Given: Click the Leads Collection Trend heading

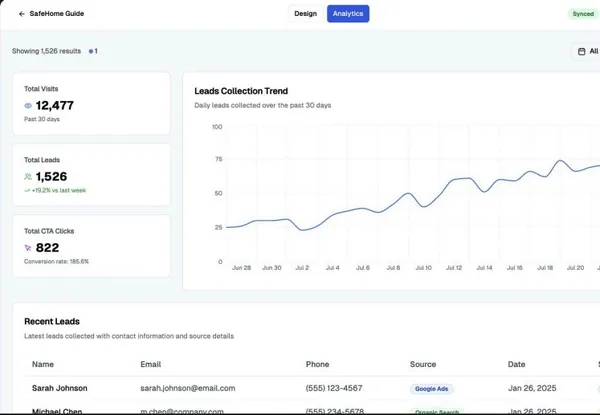Looking at the screenshot, I should point(241,91).
